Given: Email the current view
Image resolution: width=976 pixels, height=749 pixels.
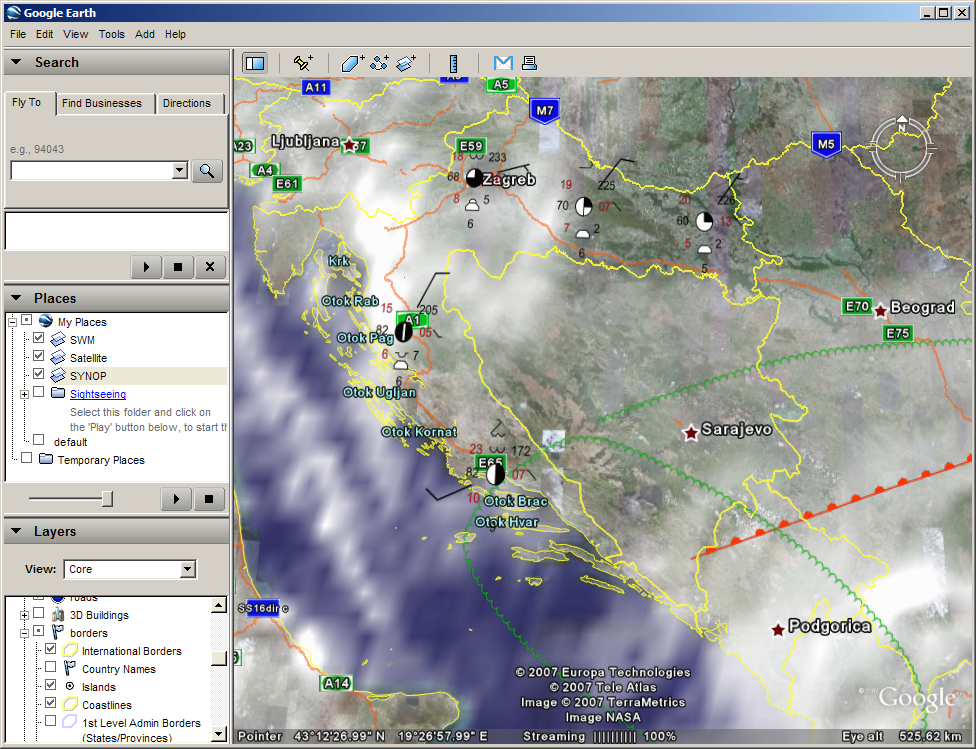Looking at the screenshot, I should [x=503, y=63].
